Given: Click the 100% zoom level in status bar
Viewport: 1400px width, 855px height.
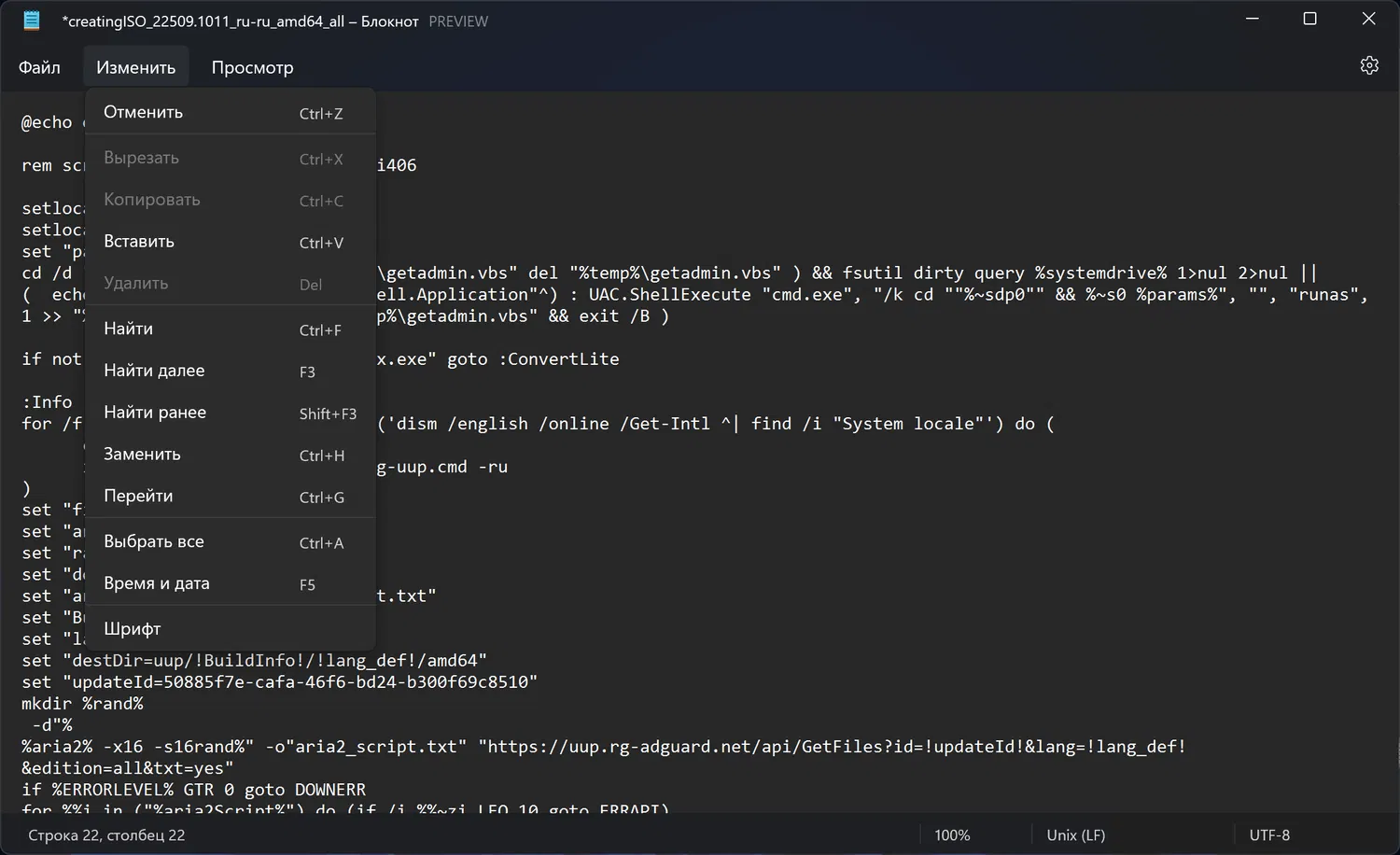Looking at the screenshot, I should pyautogui.click(x=952, y=835).
